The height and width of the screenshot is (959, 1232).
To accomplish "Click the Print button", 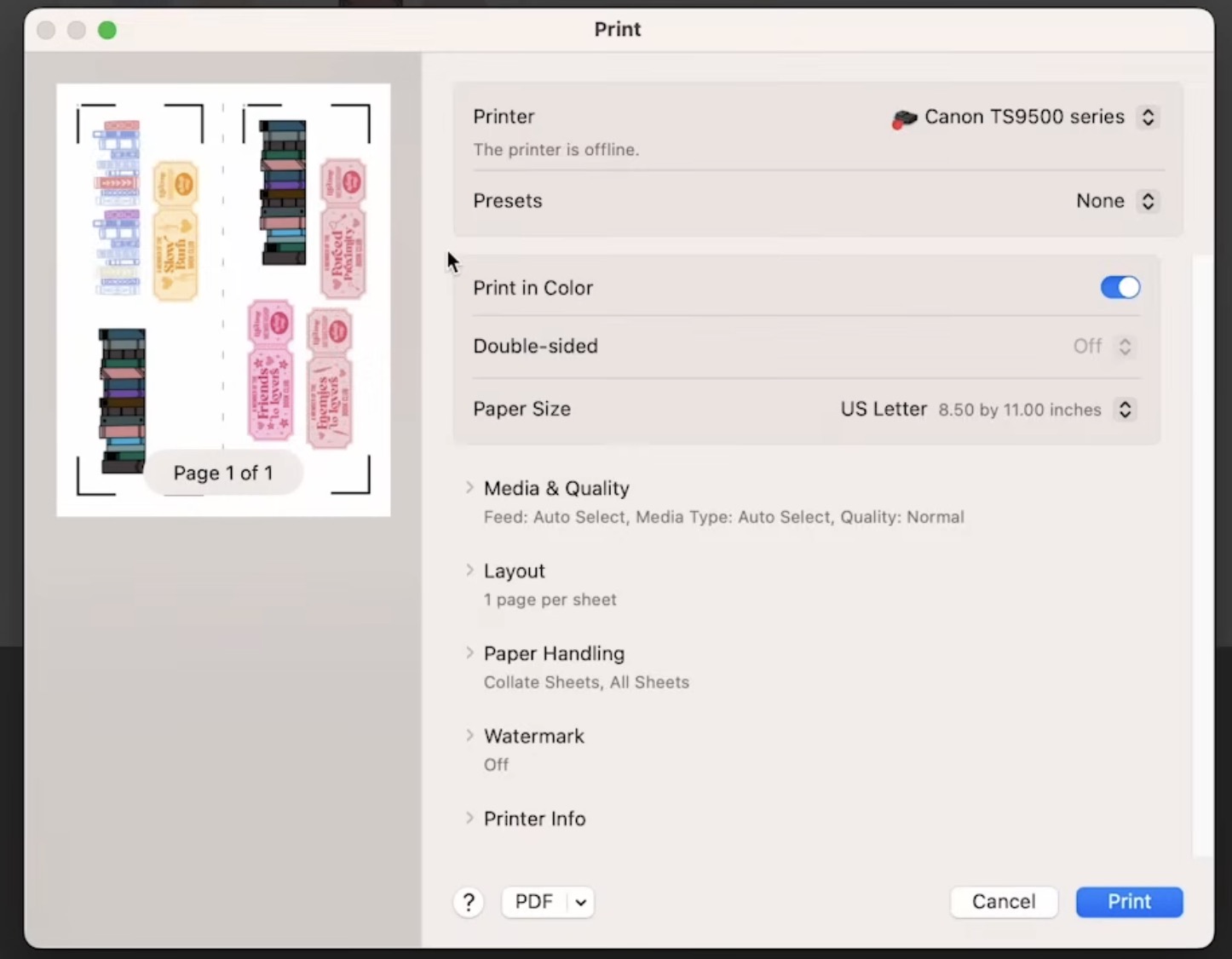I will click(1129, 902).
